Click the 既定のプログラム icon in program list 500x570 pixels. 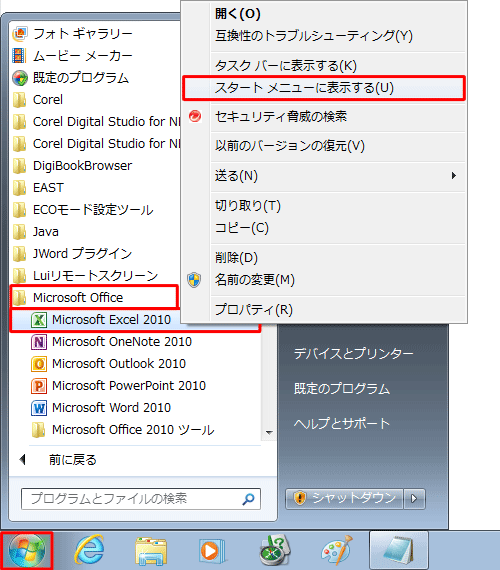click(x=20, y=78)
